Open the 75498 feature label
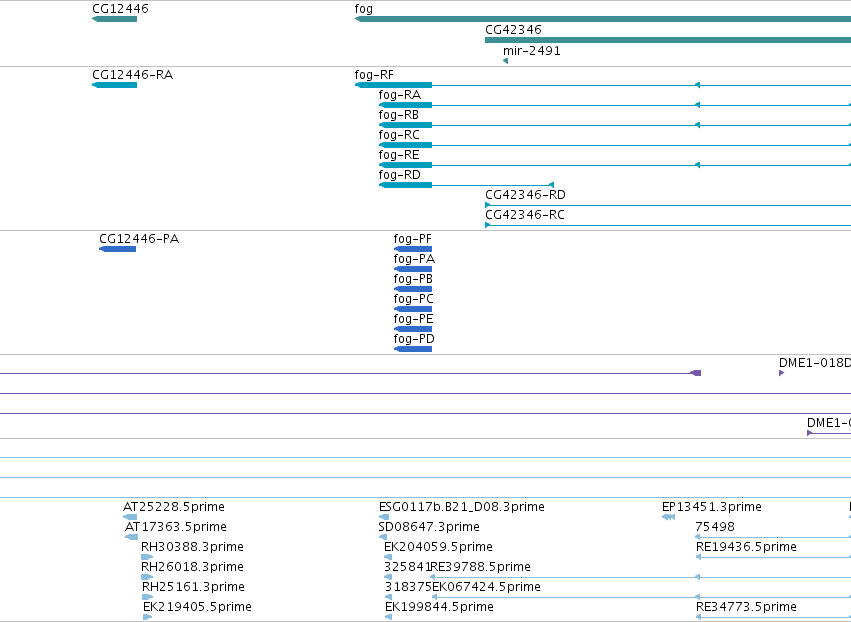This screenshot has width=851, height=622. point(715,527)
